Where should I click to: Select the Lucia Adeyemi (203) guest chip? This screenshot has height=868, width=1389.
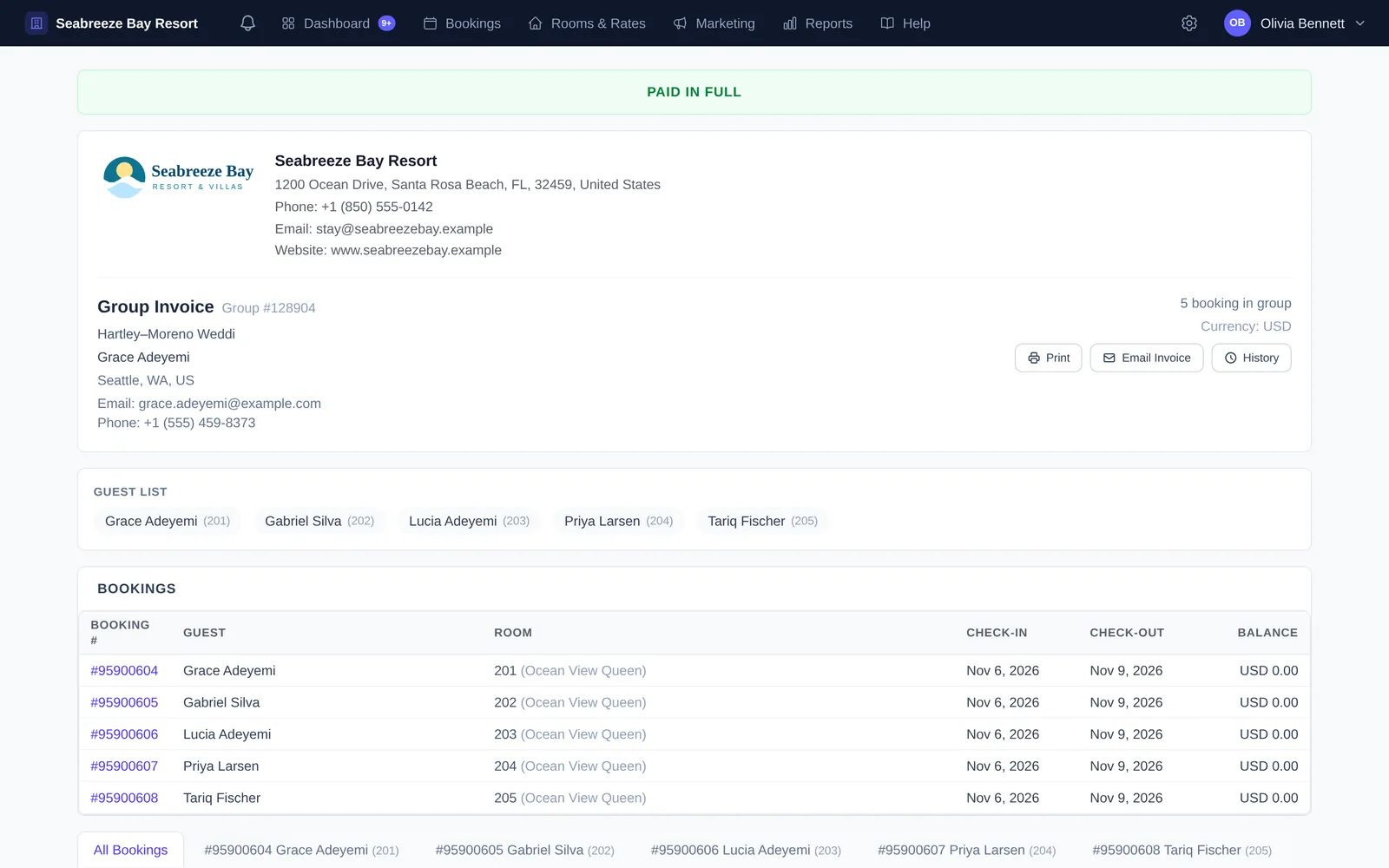point(469,521)
